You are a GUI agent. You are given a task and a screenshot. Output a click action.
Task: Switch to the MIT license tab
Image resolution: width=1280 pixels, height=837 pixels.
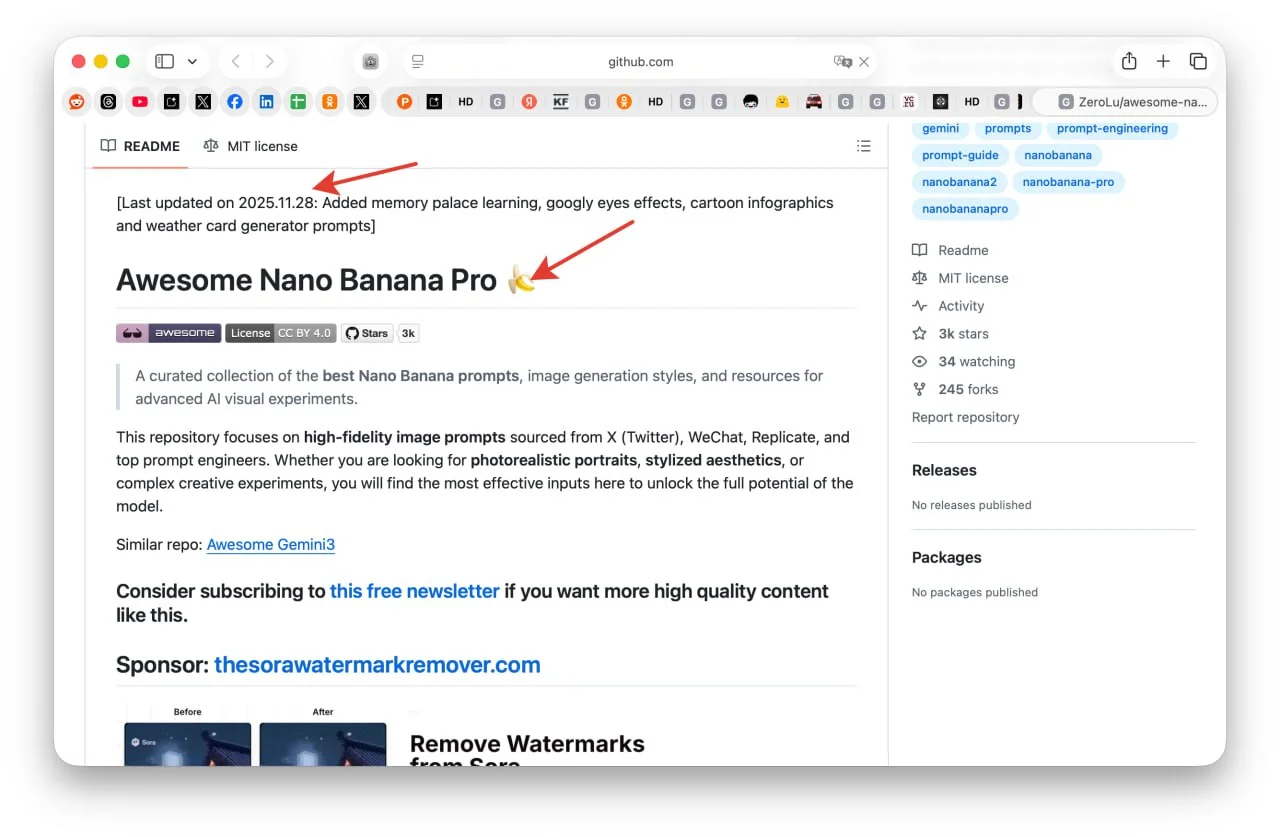tap(250, 146)
